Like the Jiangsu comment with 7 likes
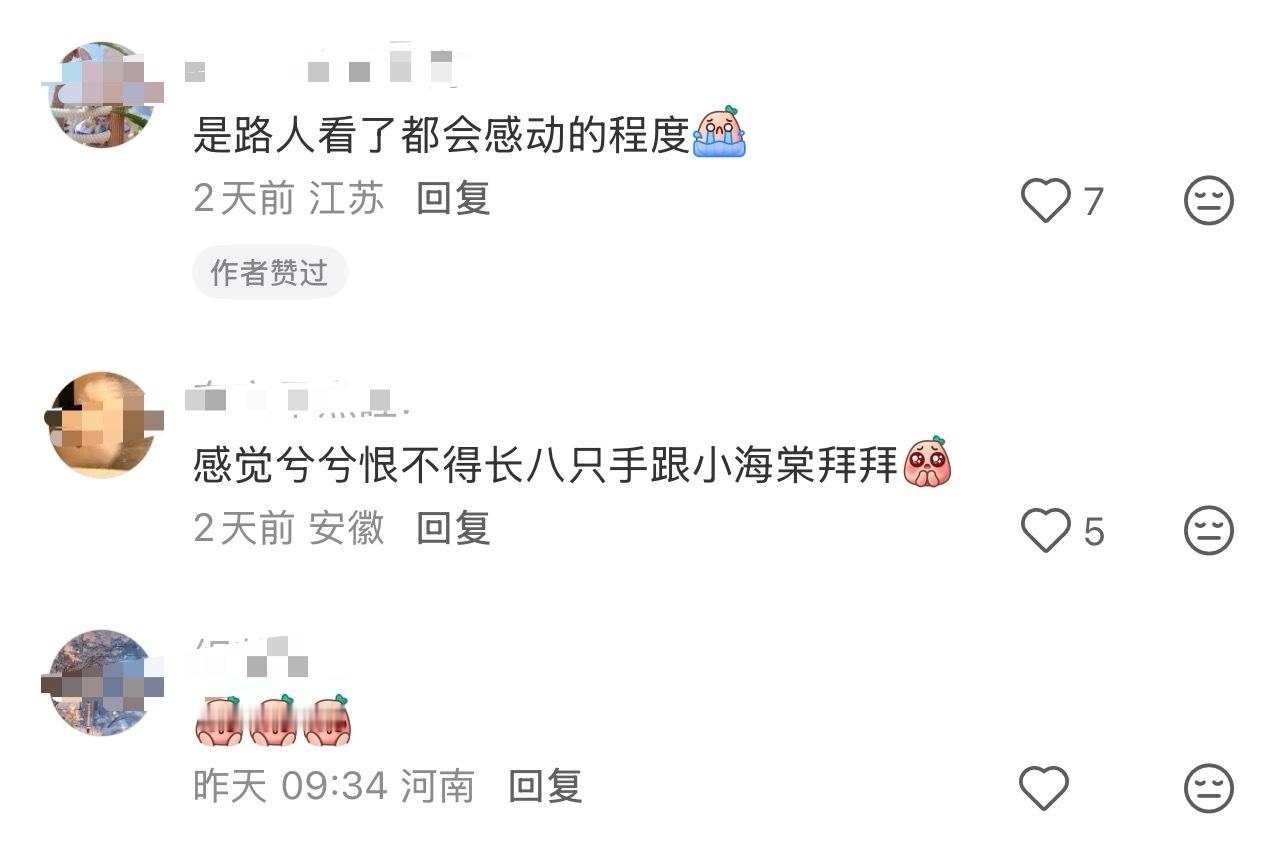This screenshot has height=842, width=1284. (x=1045, y=201)
